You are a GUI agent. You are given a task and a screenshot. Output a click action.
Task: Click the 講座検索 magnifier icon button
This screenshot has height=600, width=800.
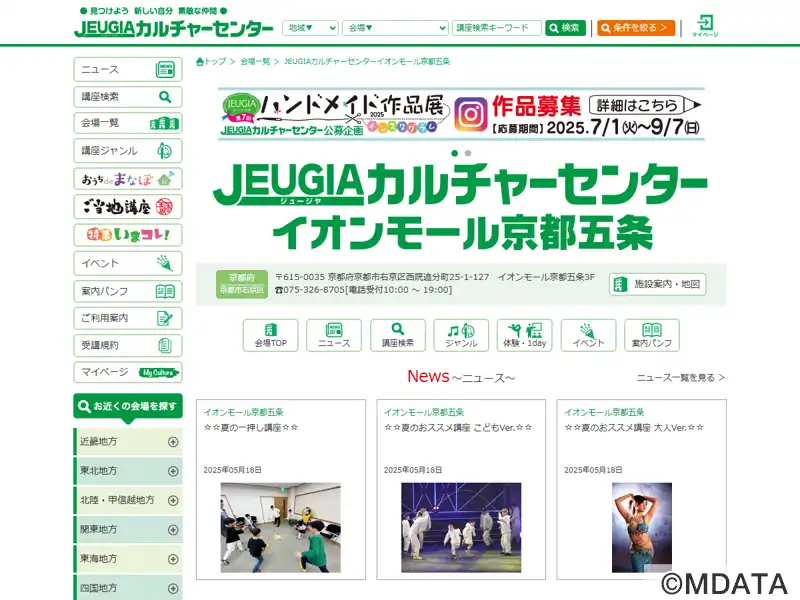[397, 335]
